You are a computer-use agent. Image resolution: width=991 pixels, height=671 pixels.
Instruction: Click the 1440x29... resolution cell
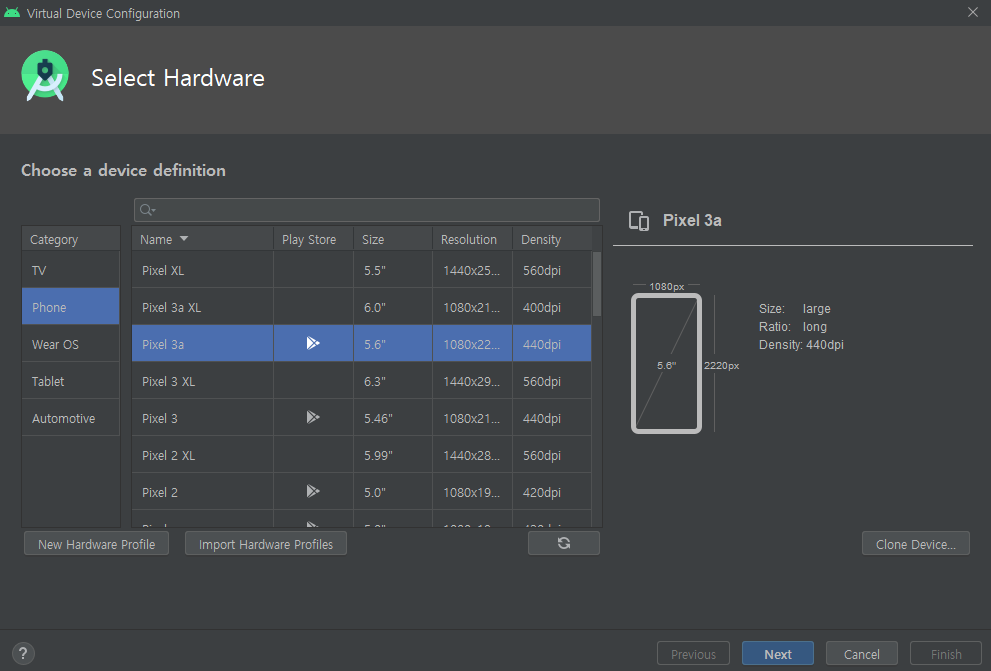click(472, 381)
